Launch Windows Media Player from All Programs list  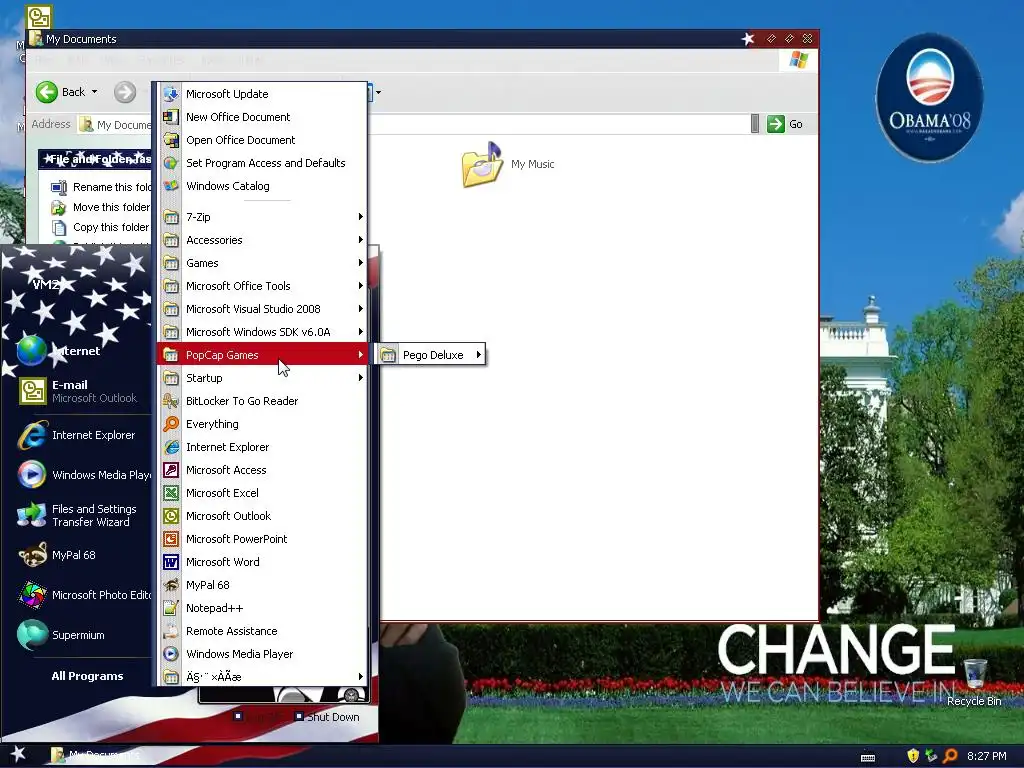pos(261,654)
